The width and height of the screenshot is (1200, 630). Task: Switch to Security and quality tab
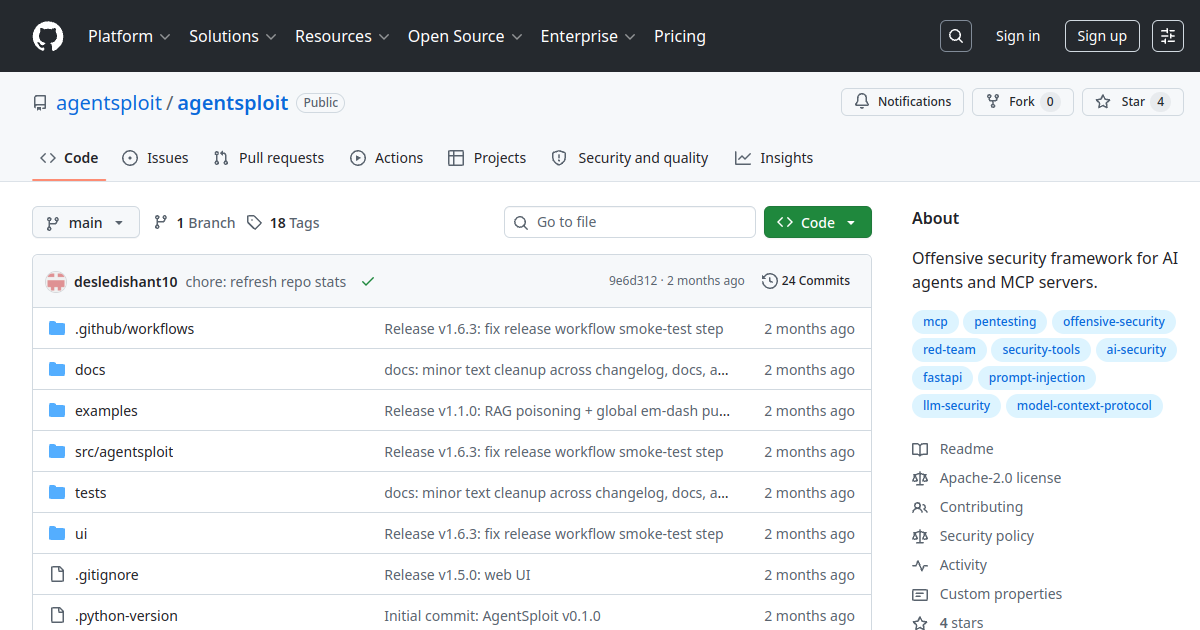tap(630, 158)
